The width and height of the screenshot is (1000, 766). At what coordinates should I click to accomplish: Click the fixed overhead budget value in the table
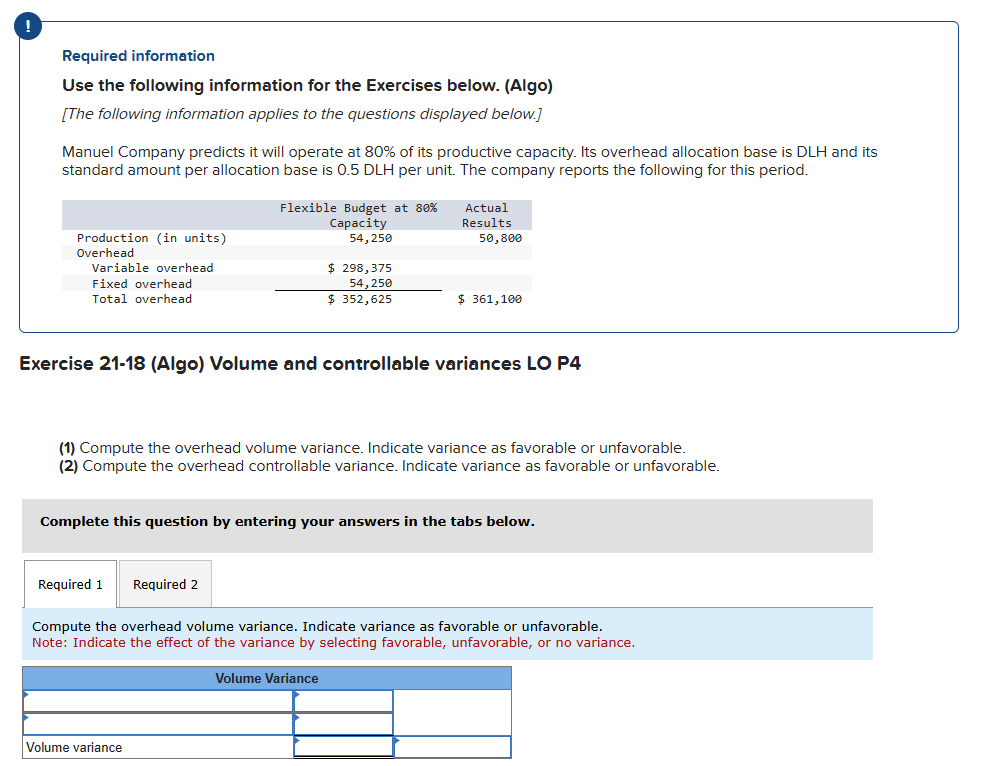(x=371, y=283)
